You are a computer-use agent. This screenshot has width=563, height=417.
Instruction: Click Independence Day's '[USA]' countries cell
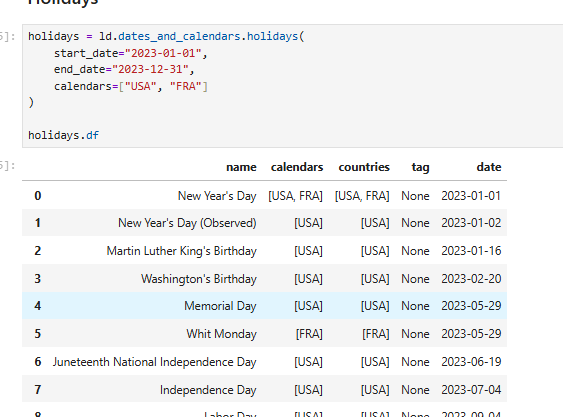coord(375,390)
